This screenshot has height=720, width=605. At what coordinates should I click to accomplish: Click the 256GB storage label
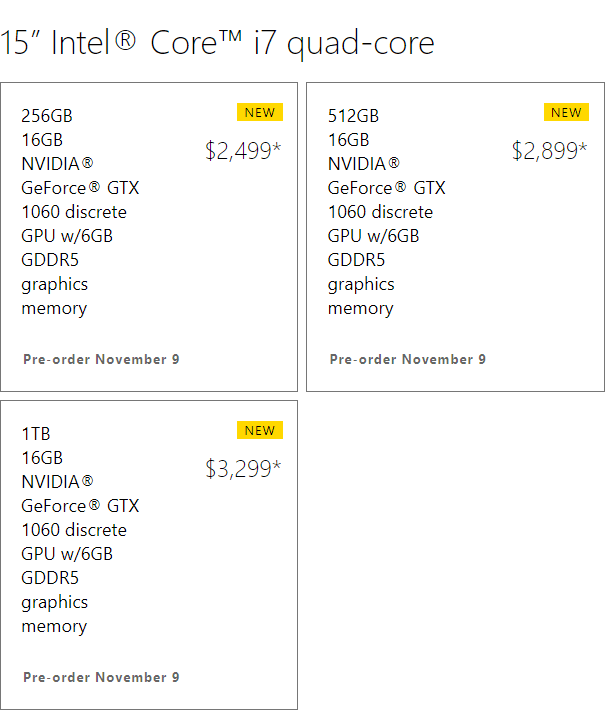coord(47,116)
